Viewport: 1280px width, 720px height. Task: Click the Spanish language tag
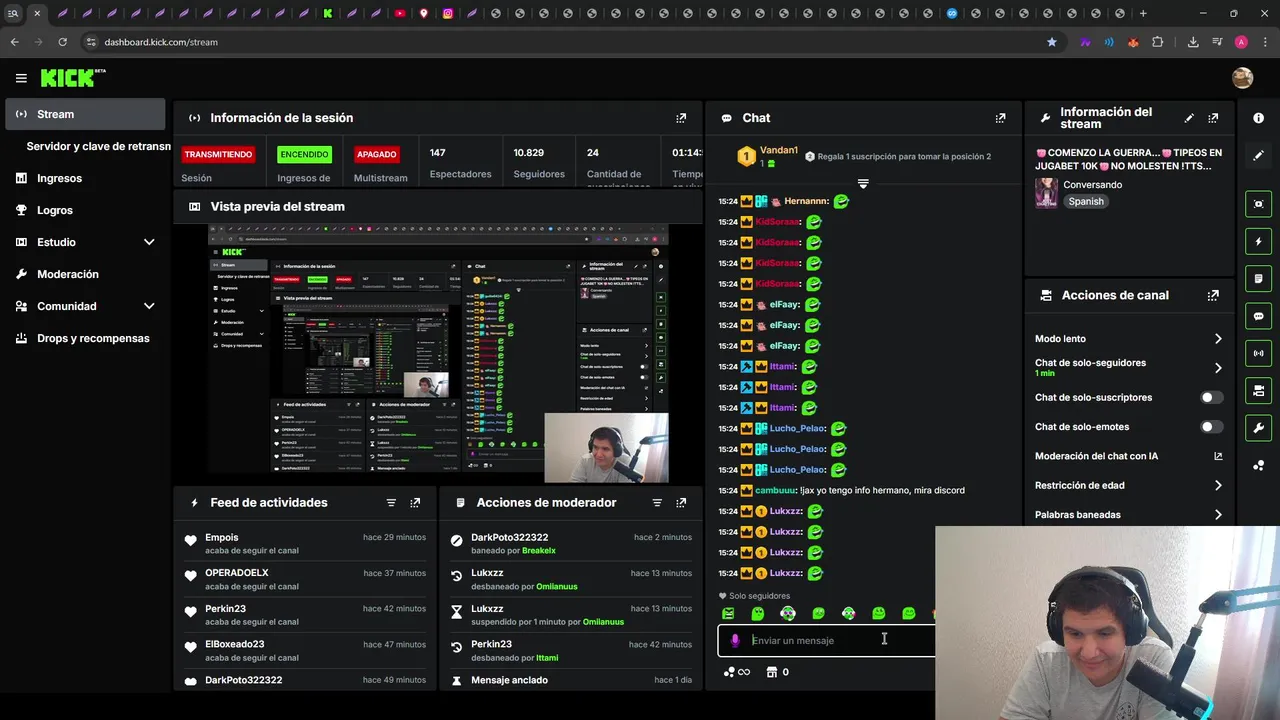pyautogui.click(x=1086, y=201)
